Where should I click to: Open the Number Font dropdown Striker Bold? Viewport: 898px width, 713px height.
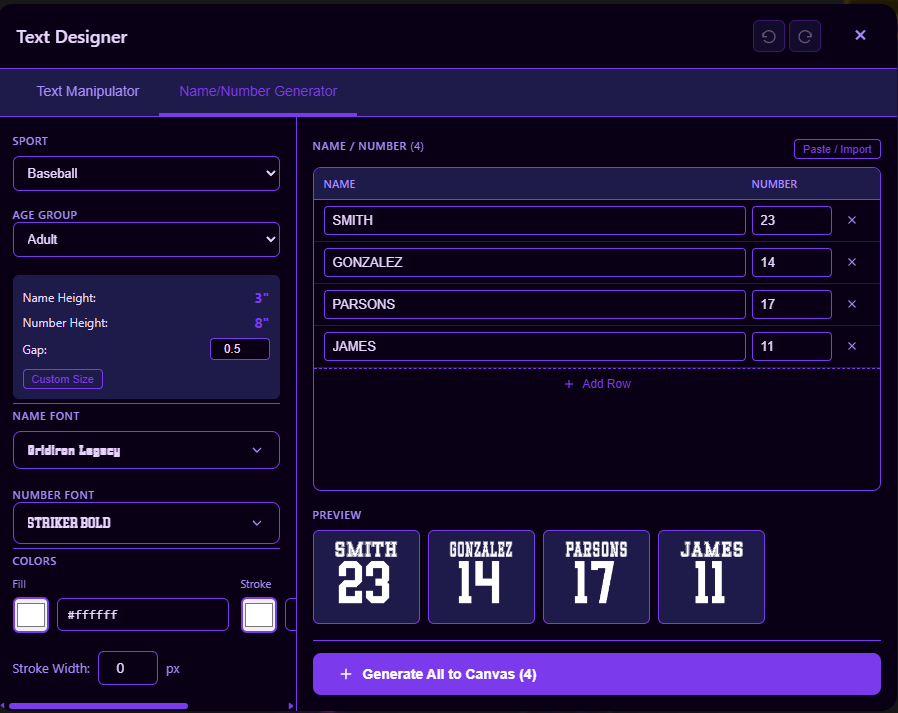(x=146, y=523)
